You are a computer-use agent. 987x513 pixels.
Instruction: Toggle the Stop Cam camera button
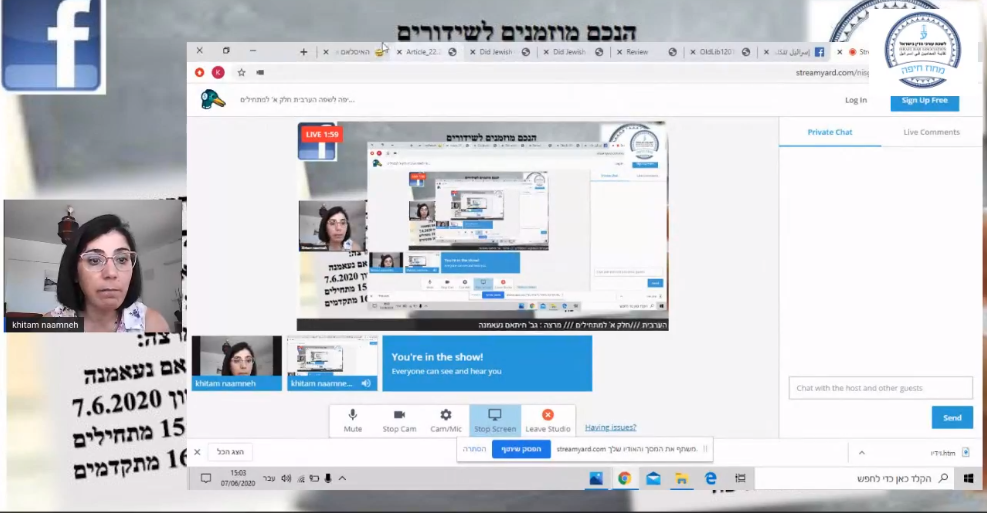(399, 420)
